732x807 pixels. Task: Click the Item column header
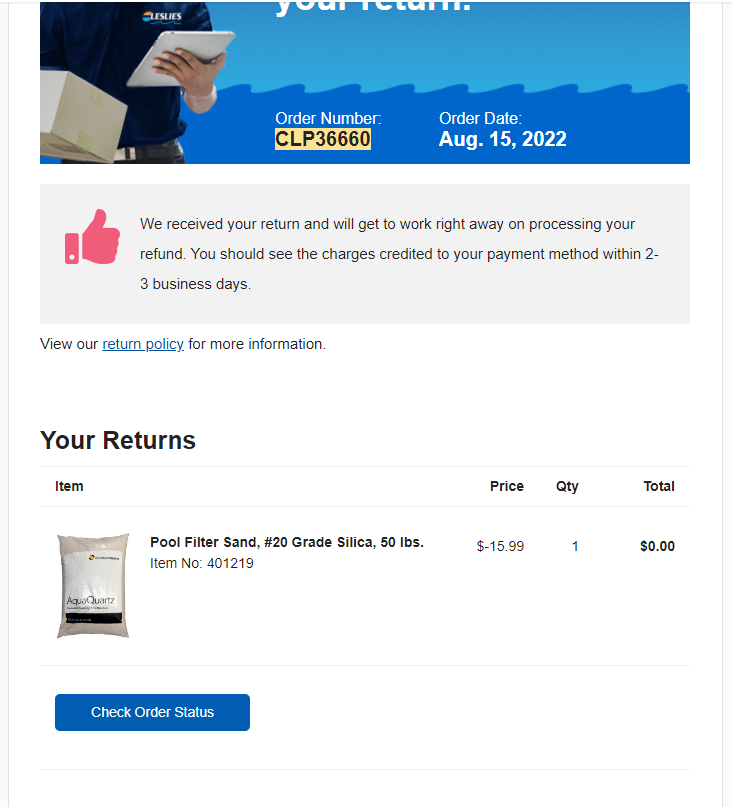point(69,486)
